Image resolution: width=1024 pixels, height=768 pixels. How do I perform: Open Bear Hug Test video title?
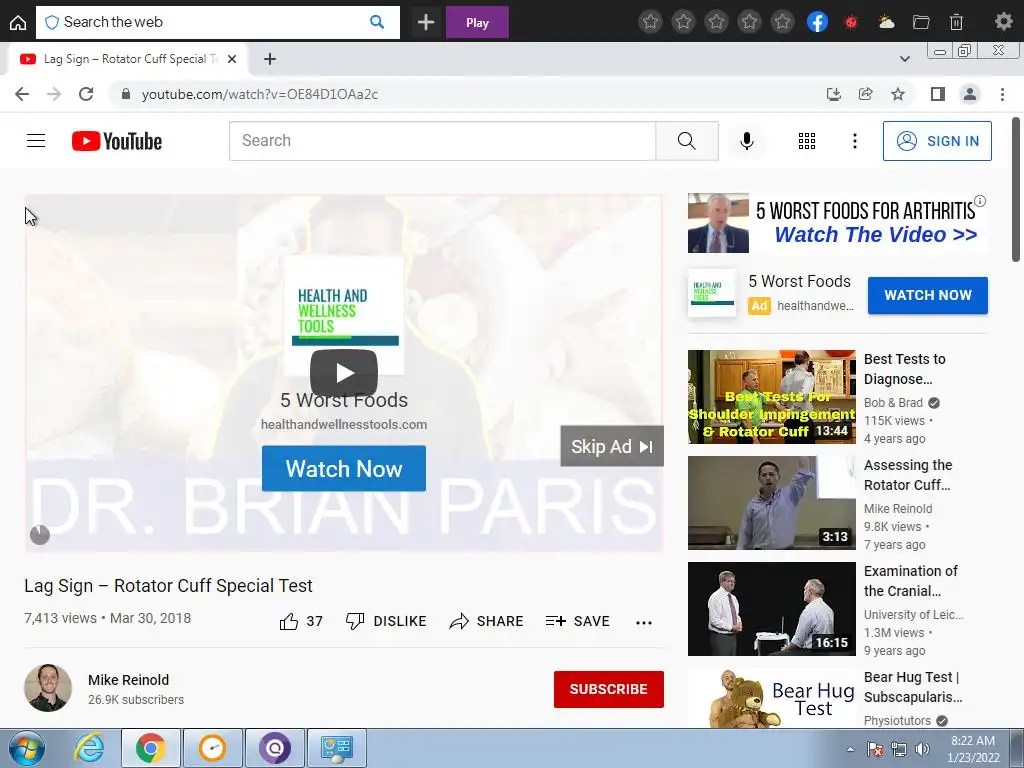click(x=913, y=687)
